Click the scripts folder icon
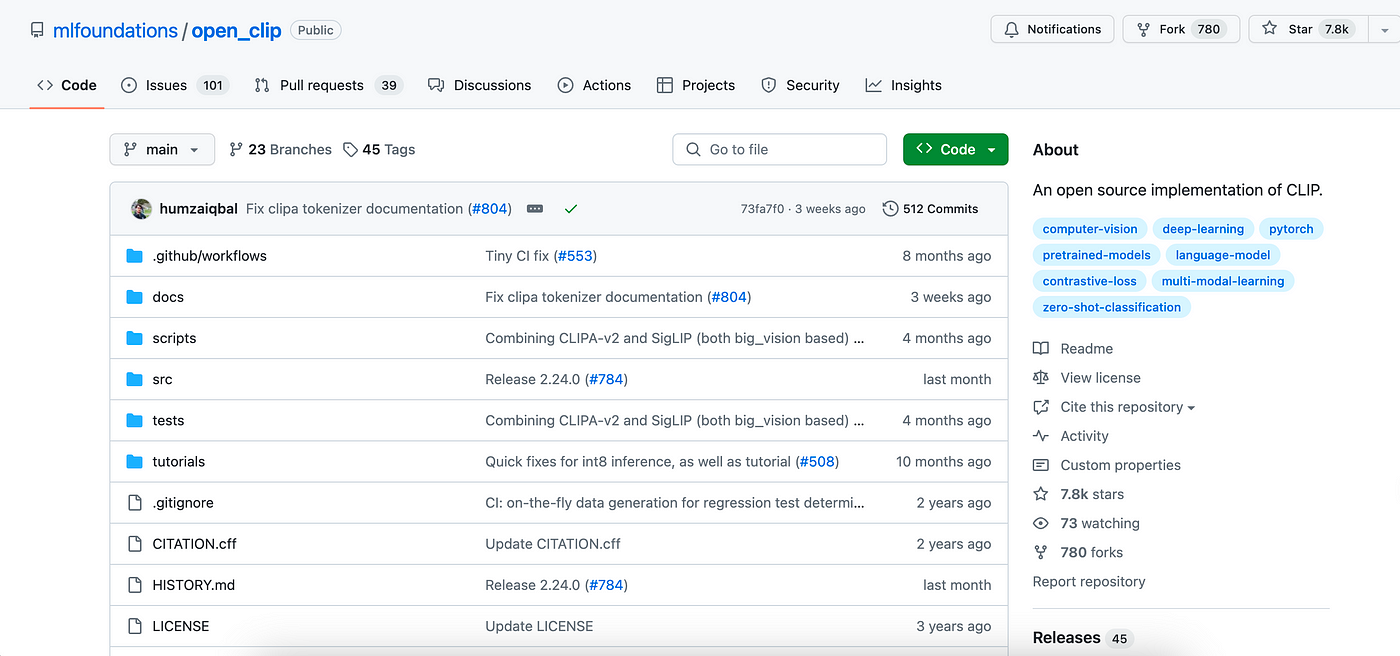 [x=135, y=338]
